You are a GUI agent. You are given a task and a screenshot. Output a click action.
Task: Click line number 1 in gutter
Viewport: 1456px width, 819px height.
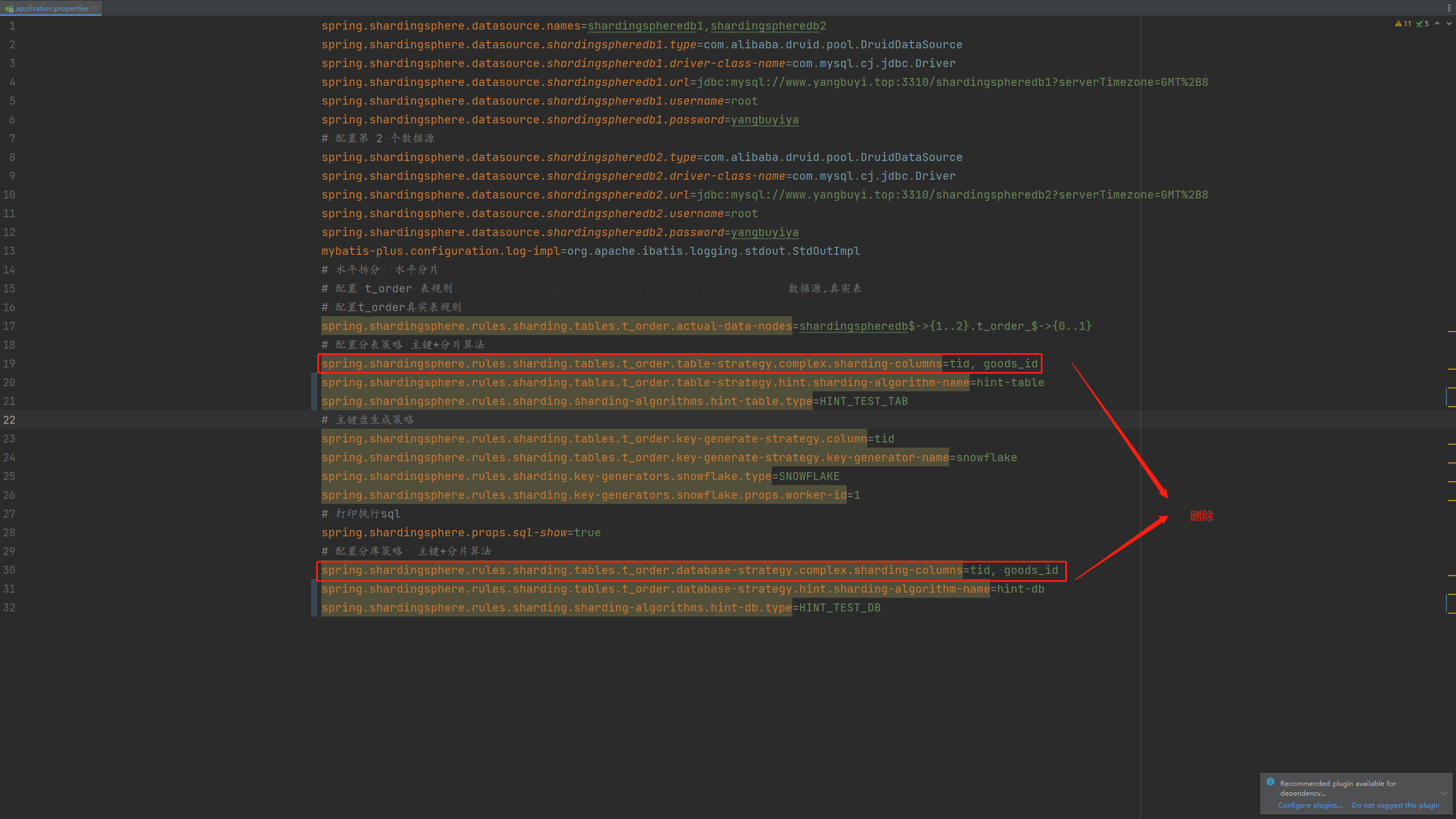pos(12,26)
